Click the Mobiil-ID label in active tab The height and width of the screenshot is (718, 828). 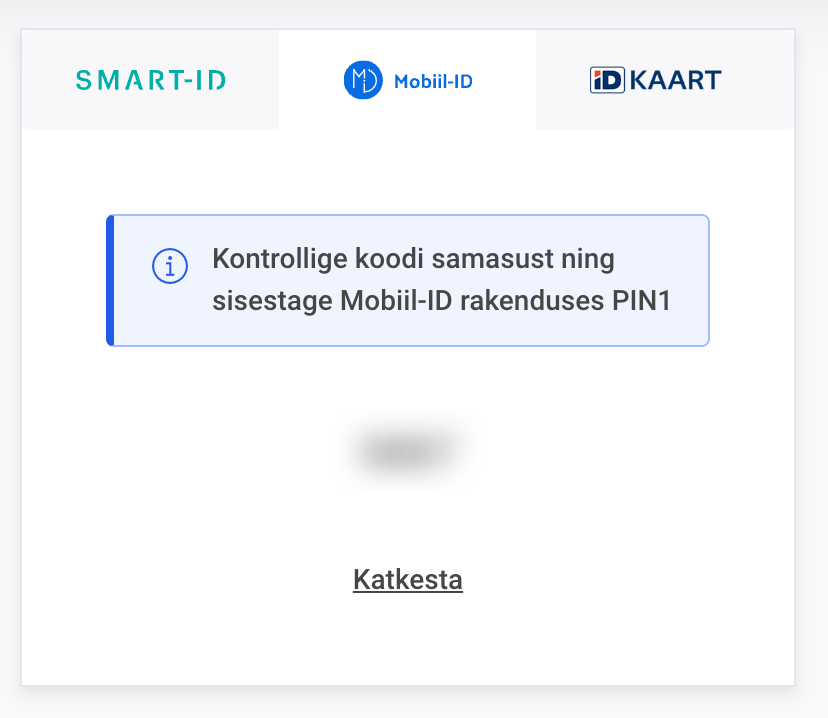pos(433,81)
